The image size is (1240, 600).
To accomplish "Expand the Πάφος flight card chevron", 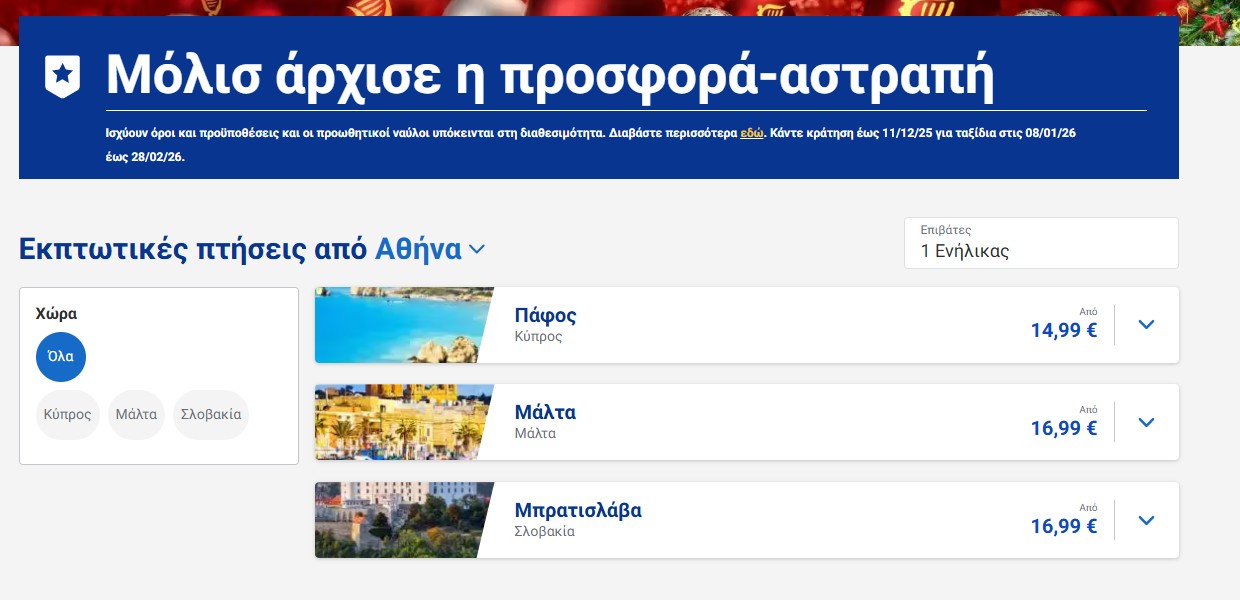I will tap(1146, 325).
